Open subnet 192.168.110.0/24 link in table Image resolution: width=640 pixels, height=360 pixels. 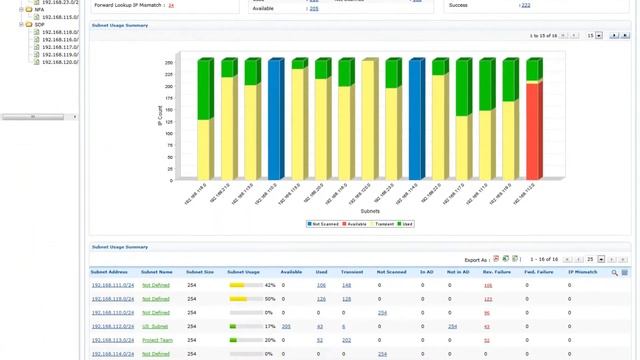113,313
